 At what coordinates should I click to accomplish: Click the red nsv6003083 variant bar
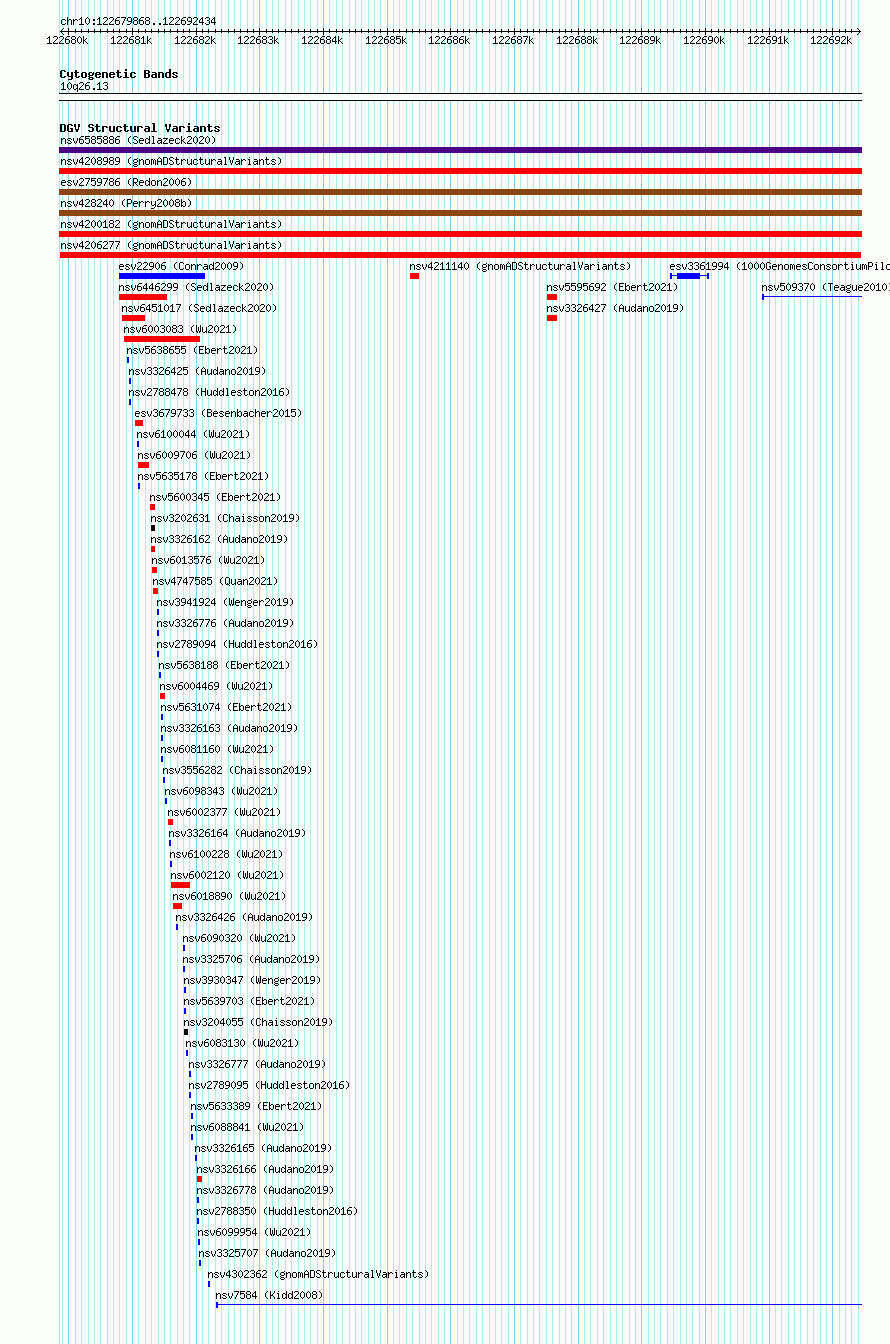(x=161, y=339)
